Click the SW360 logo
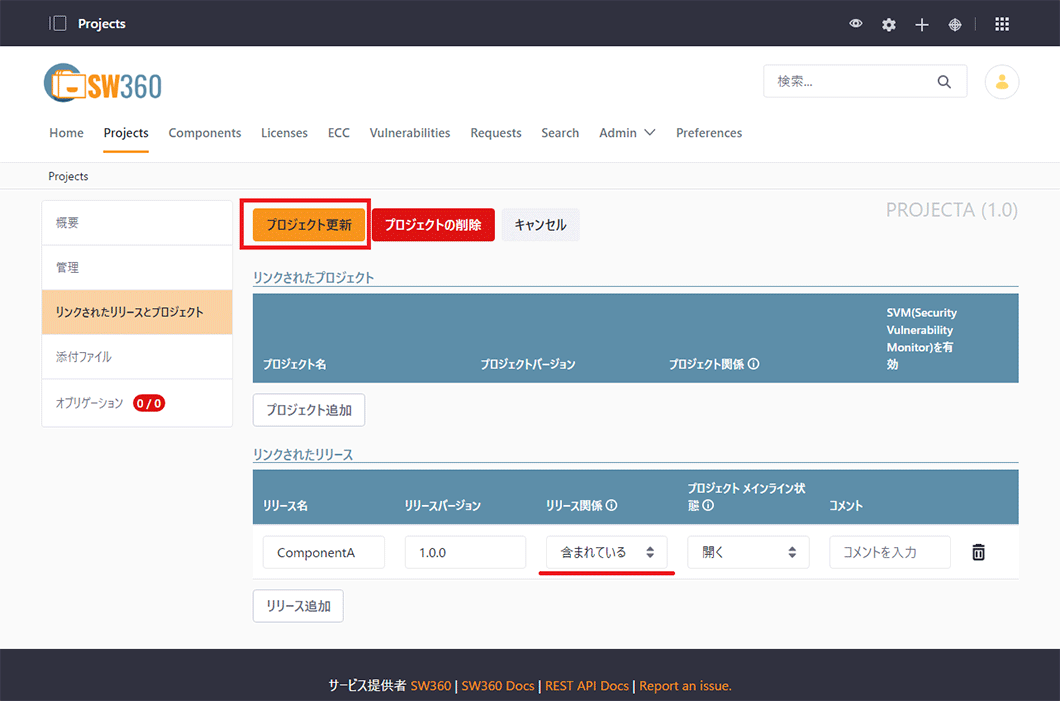The width and height of the screenshot is (1060, 701). click(103, 84)
